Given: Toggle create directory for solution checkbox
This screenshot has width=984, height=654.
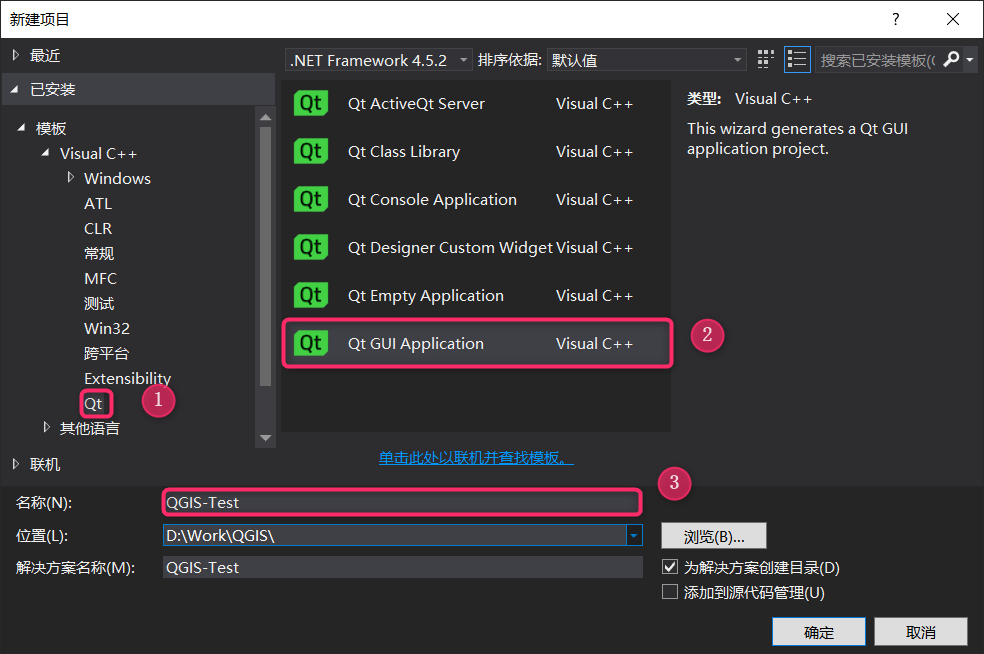Looking at the screenshot, I should (670, 567).
